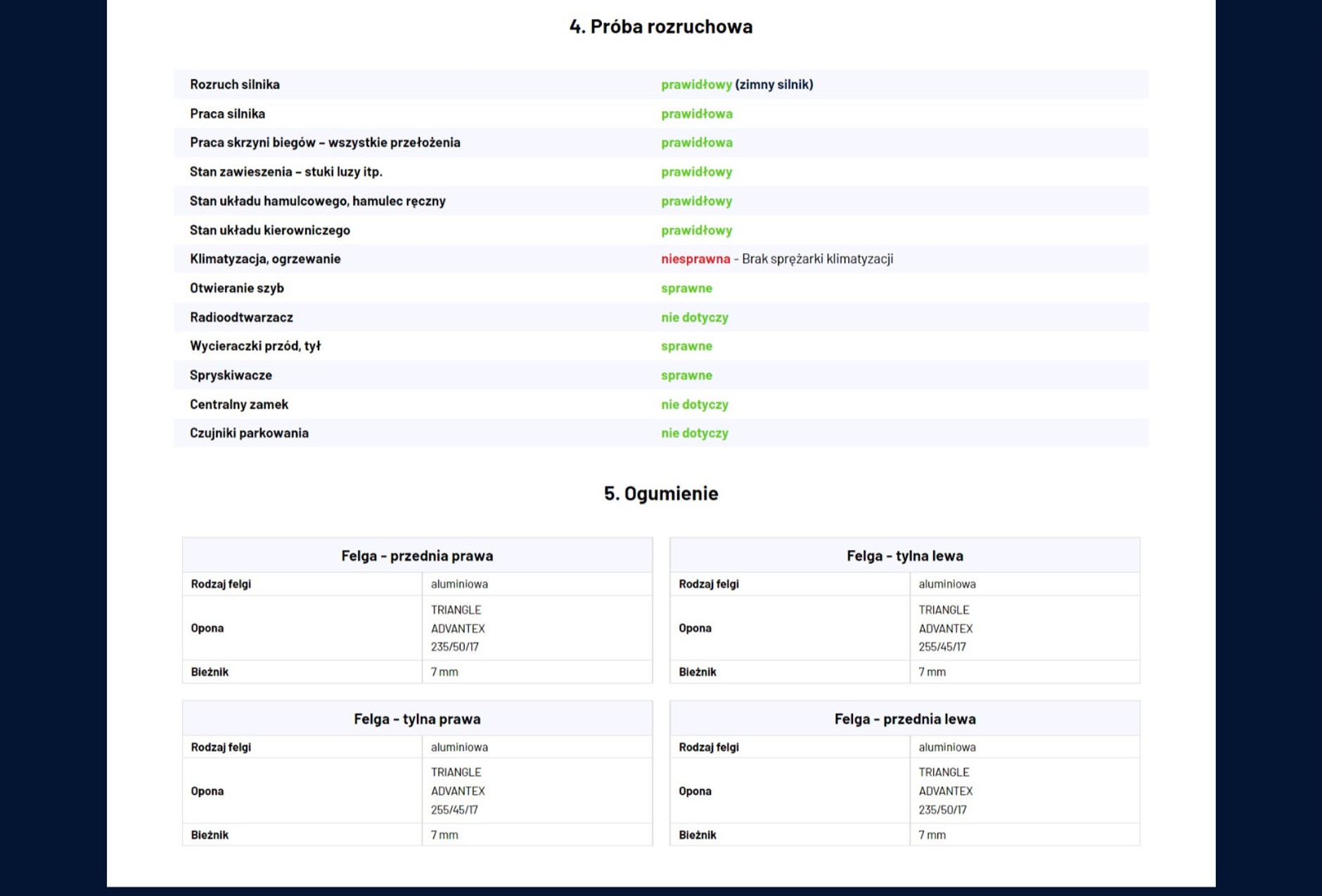Screen dimensions: 1322x896
Task: Click the "Felga - przednia lewa" table header
Action: point(904,719)
